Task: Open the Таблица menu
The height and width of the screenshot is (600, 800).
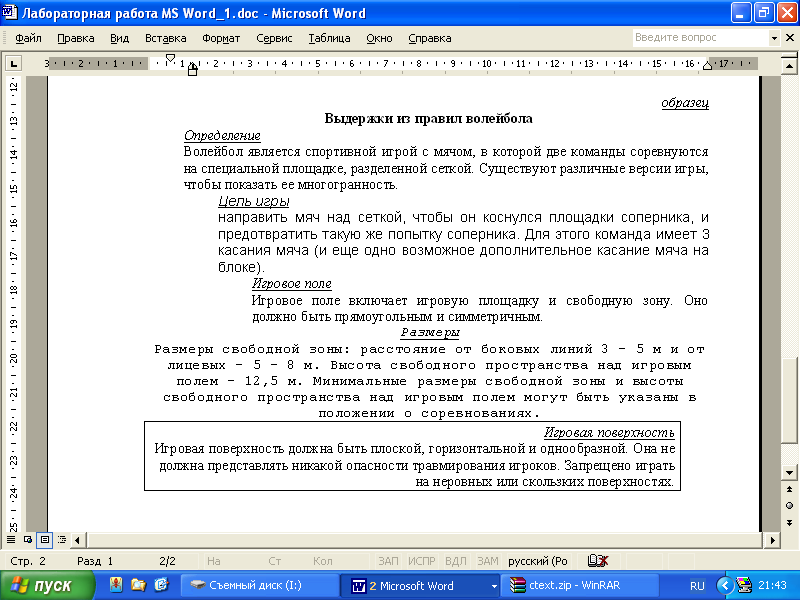Action: click(329, 38)
